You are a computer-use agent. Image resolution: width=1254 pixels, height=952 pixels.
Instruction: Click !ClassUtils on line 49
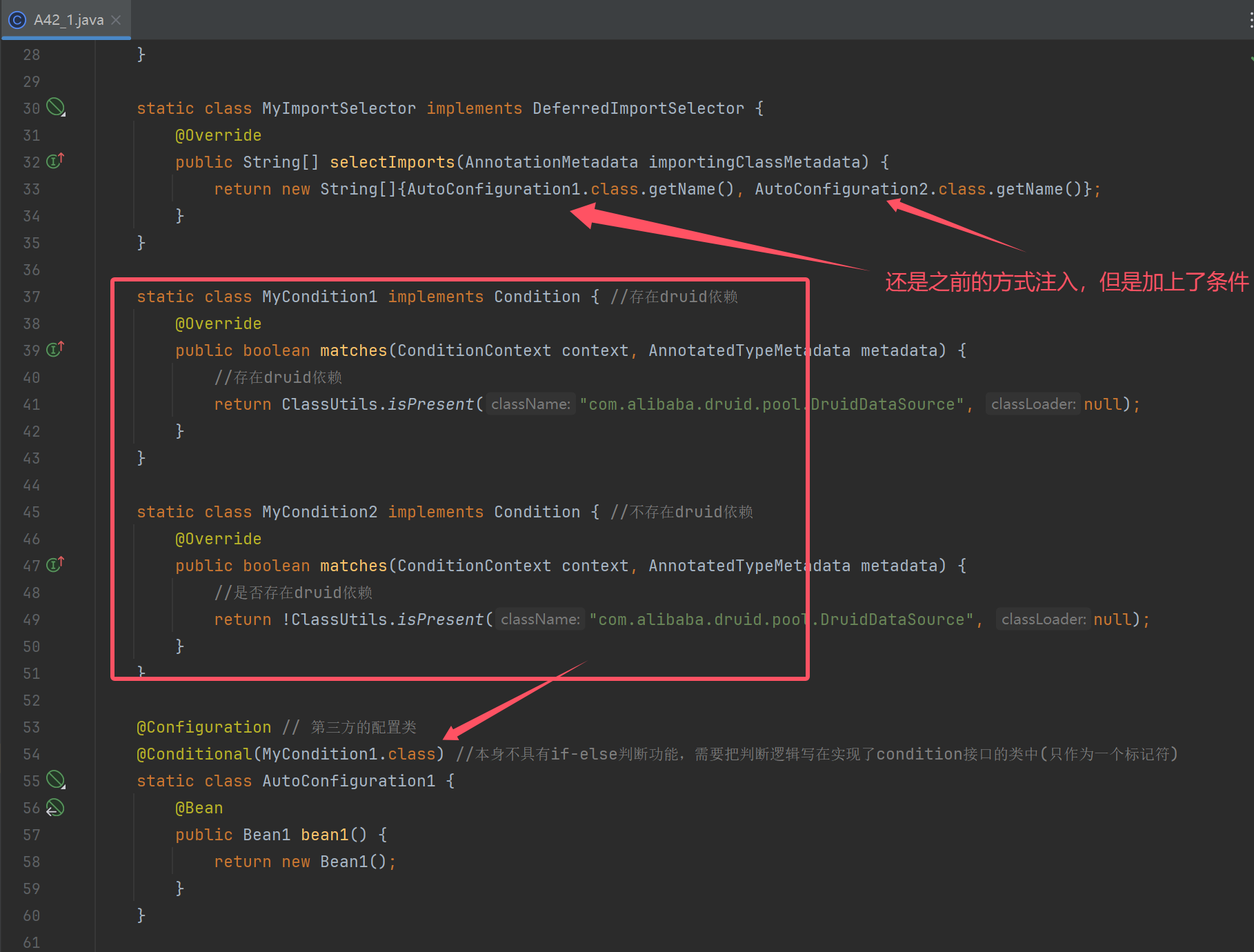tap(334, 619)
